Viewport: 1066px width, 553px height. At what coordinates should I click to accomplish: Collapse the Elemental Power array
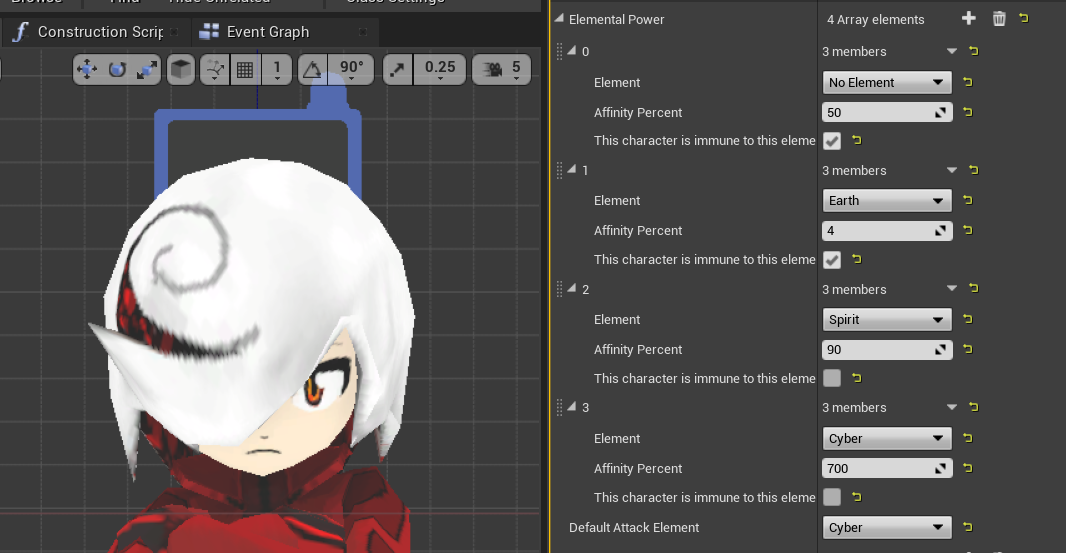pos(559,18)
